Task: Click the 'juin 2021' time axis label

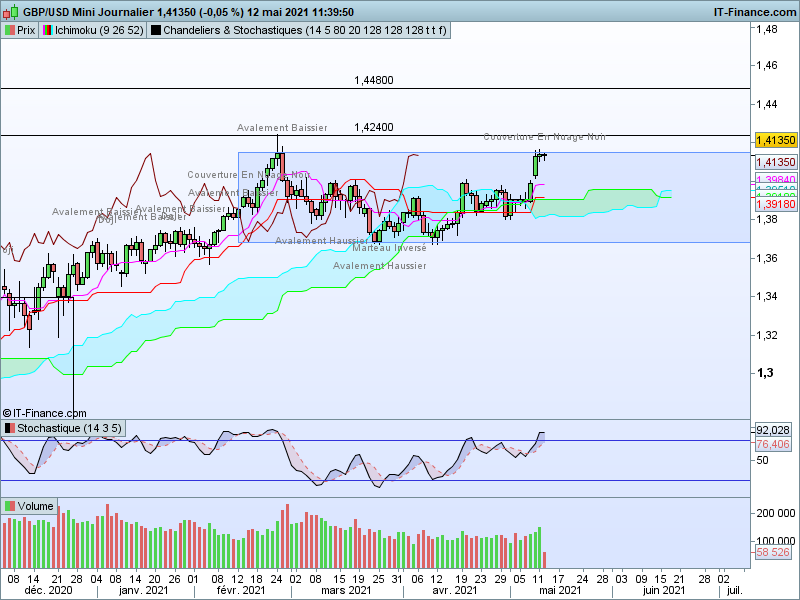Action: tap(664, 590)
